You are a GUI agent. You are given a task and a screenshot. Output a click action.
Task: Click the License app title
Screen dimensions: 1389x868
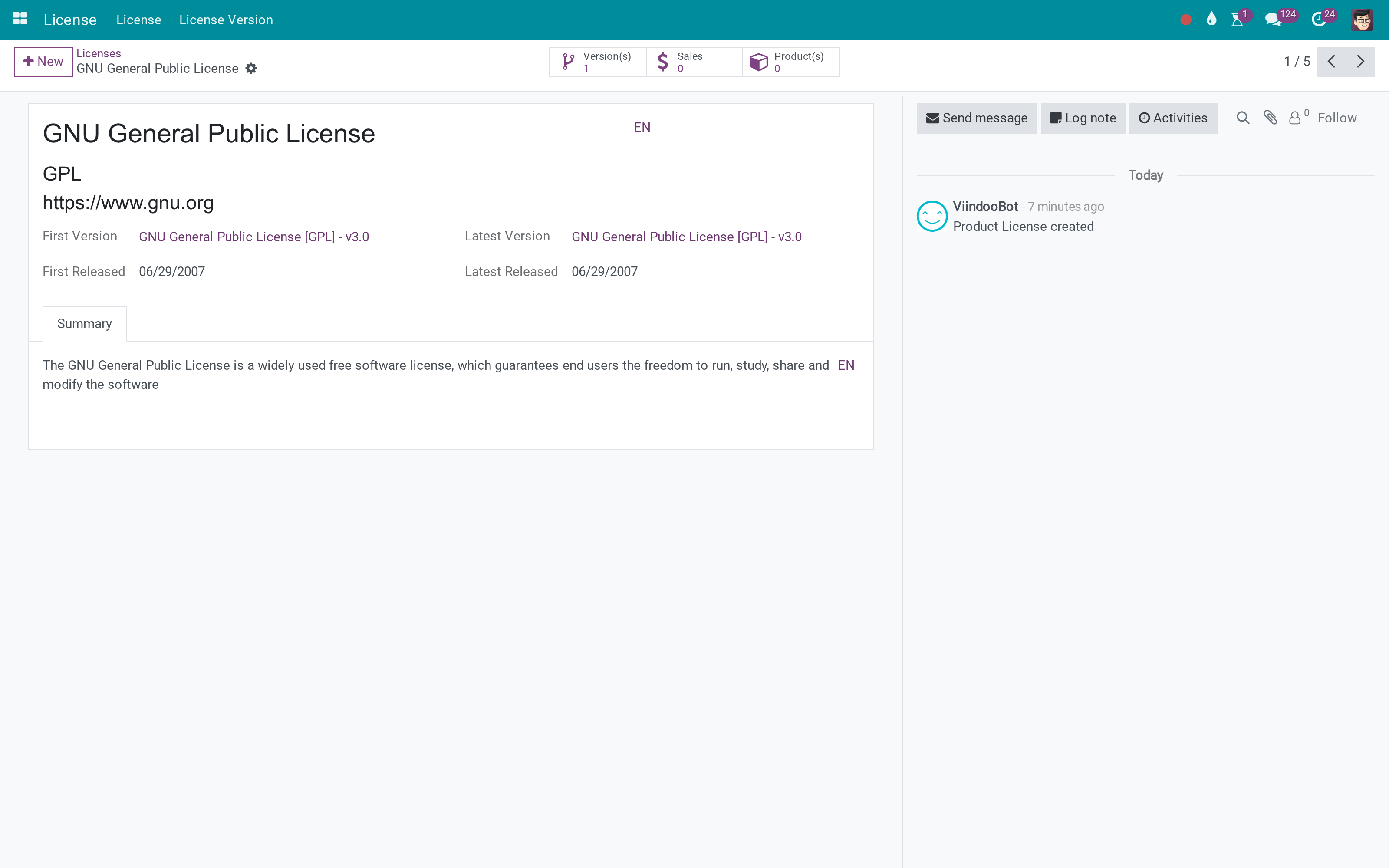pos(70,20)
